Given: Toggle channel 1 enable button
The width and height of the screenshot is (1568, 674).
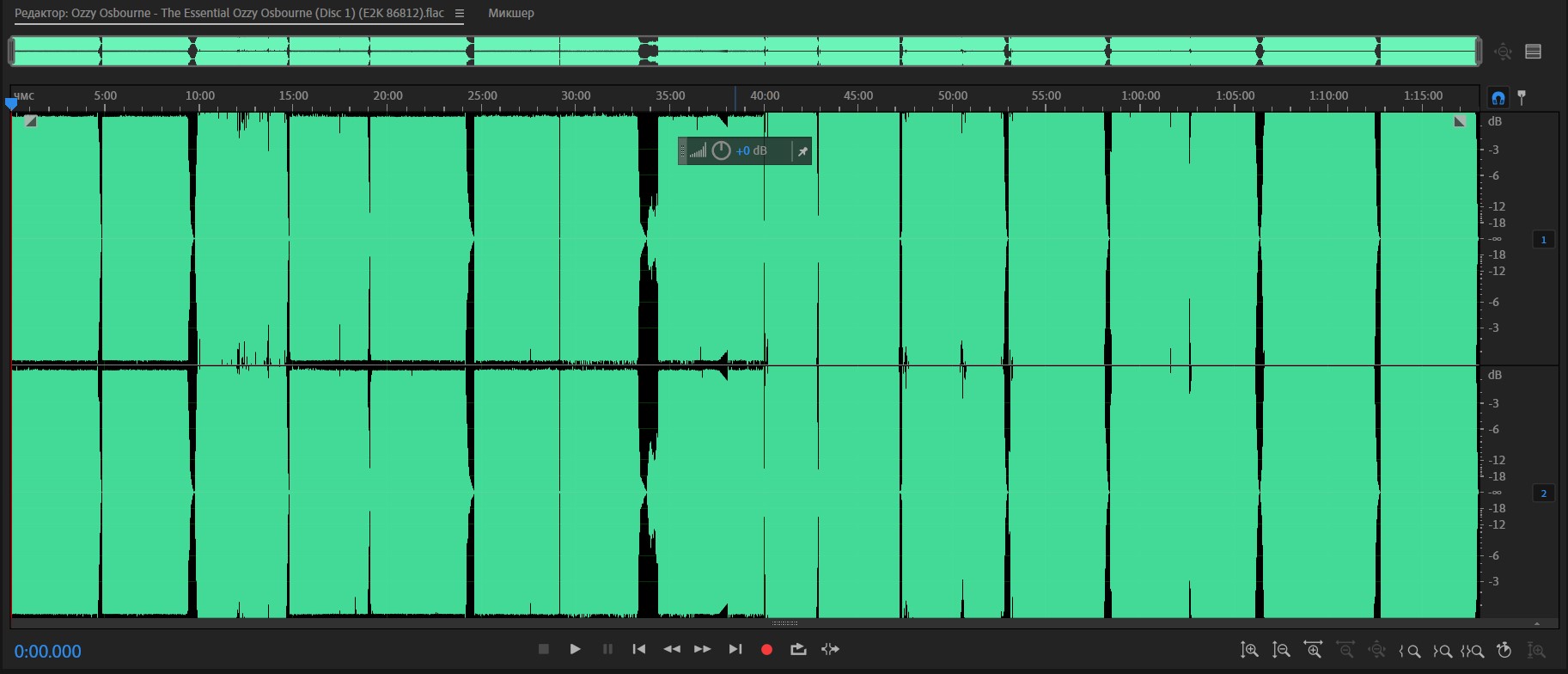Looking at the screenshot, I should tap(1543, 240).
